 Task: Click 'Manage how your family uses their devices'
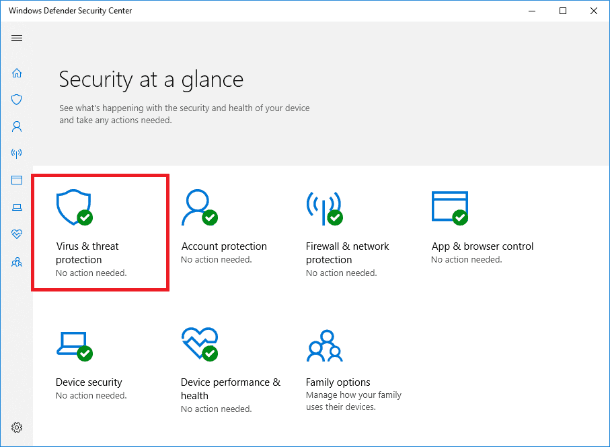point(354,401)
